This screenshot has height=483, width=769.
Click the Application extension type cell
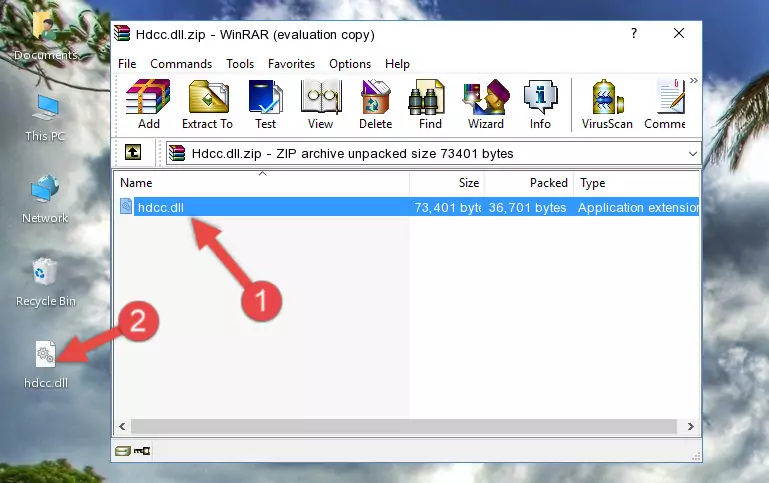click(638, 207)
